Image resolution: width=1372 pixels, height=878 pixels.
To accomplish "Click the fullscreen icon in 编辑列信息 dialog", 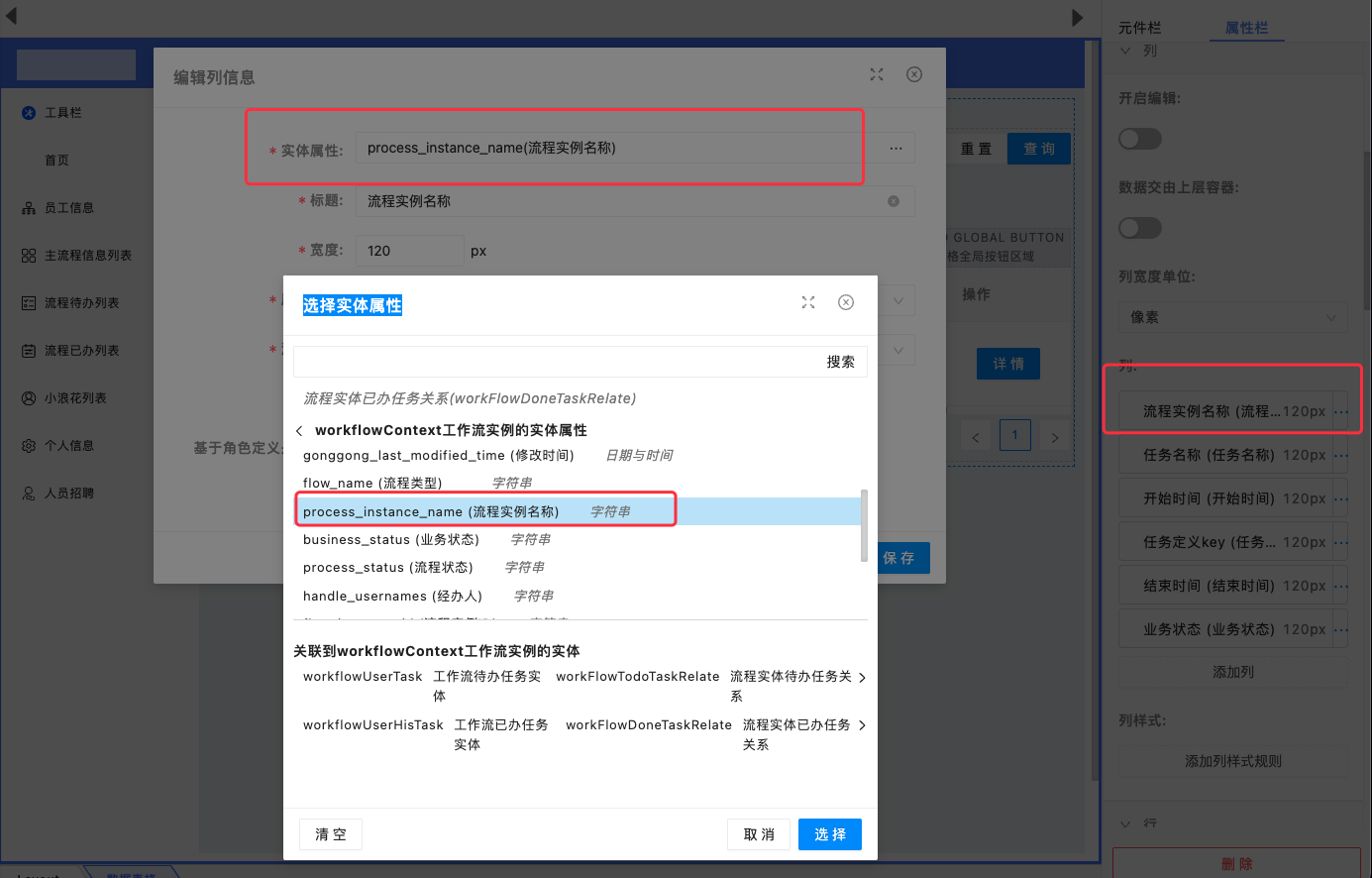I will [877, 74].
